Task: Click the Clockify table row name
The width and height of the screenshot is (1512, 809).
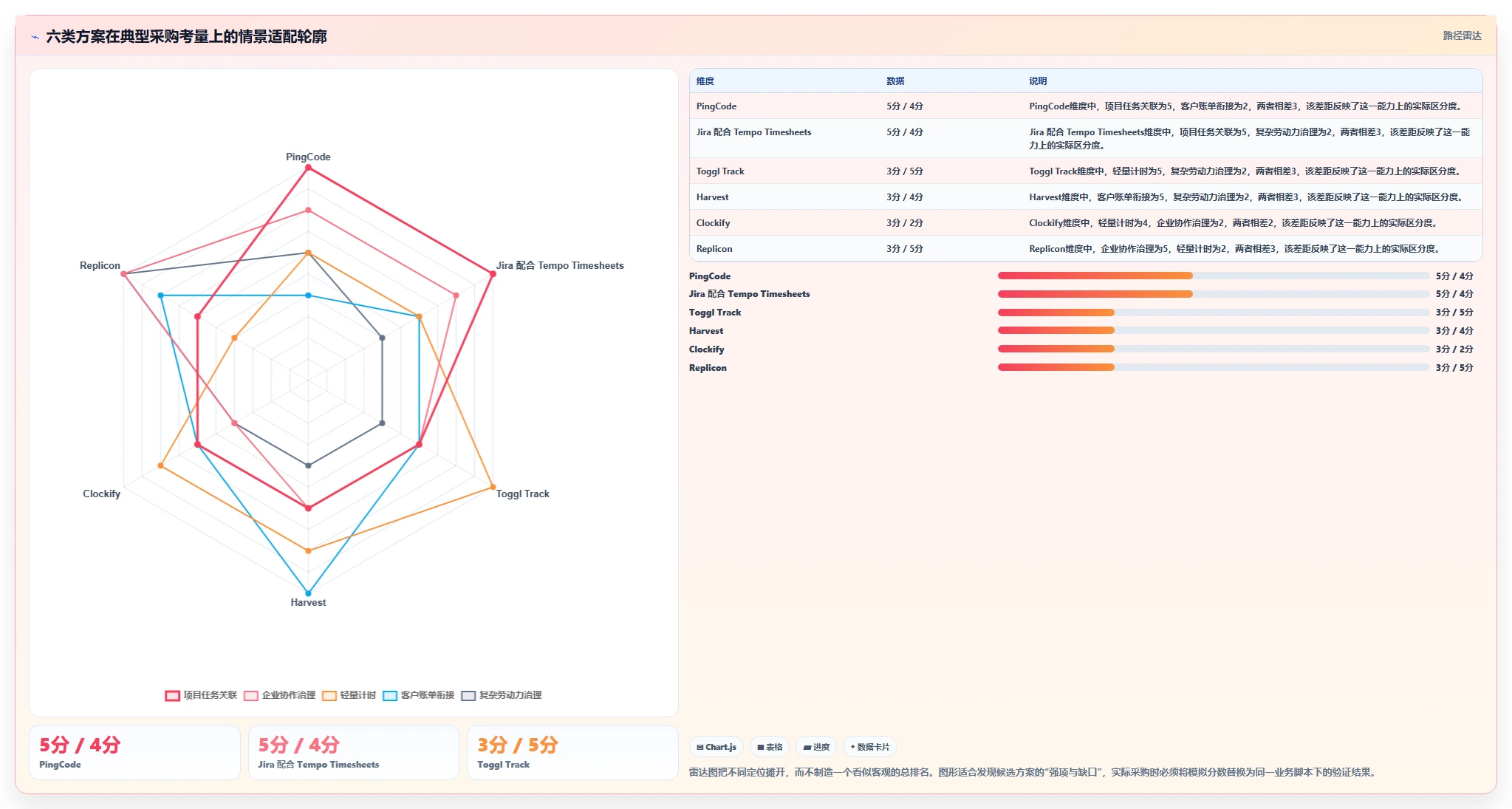Action: tap(713, 223)
